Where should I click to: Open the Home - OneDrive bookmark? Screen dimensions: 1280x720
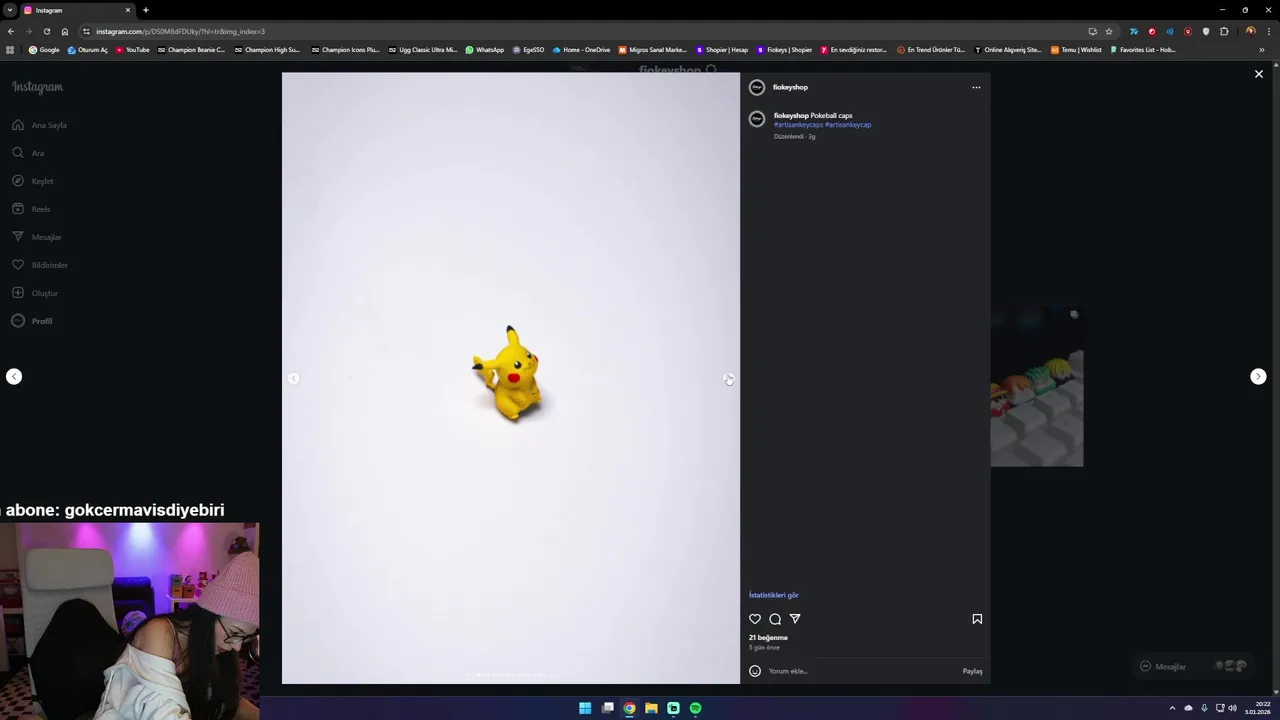(581, 49)
